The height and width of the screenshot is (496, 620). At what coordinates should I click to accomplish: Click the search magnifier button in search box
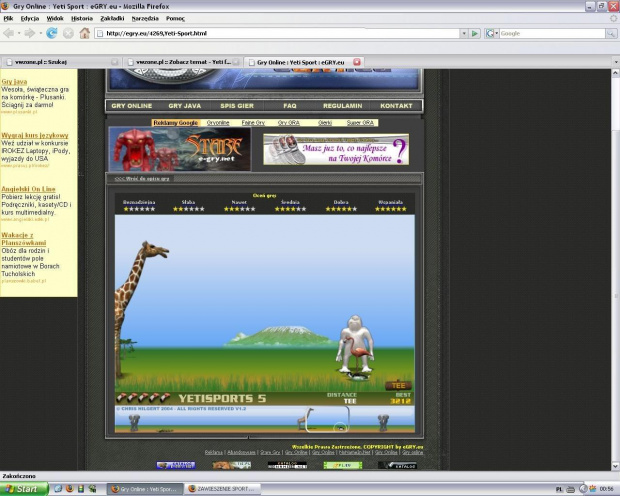tap(611, 34)
